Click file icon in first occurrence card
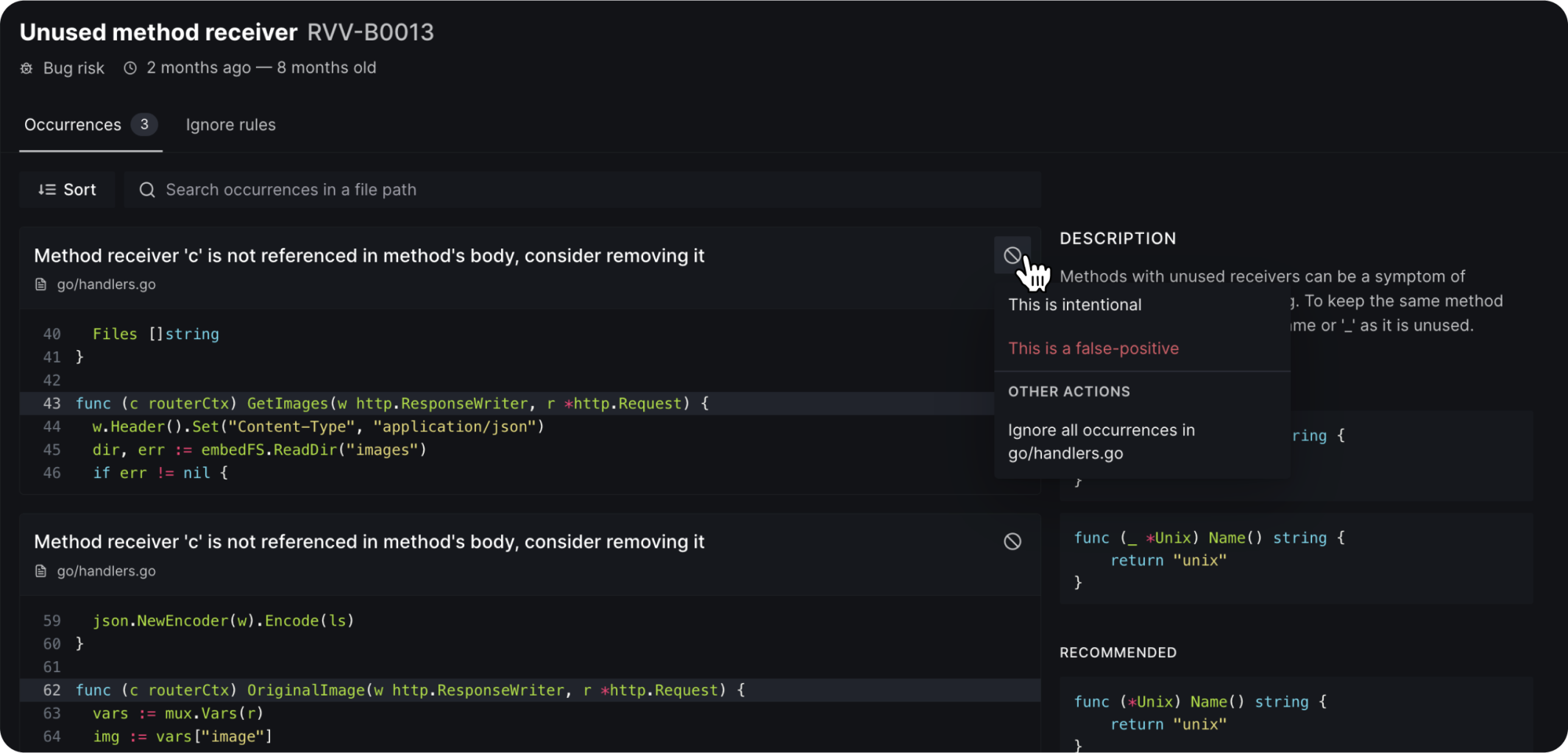The width and height of the screenshot is (1568, 753). point(41,285)
